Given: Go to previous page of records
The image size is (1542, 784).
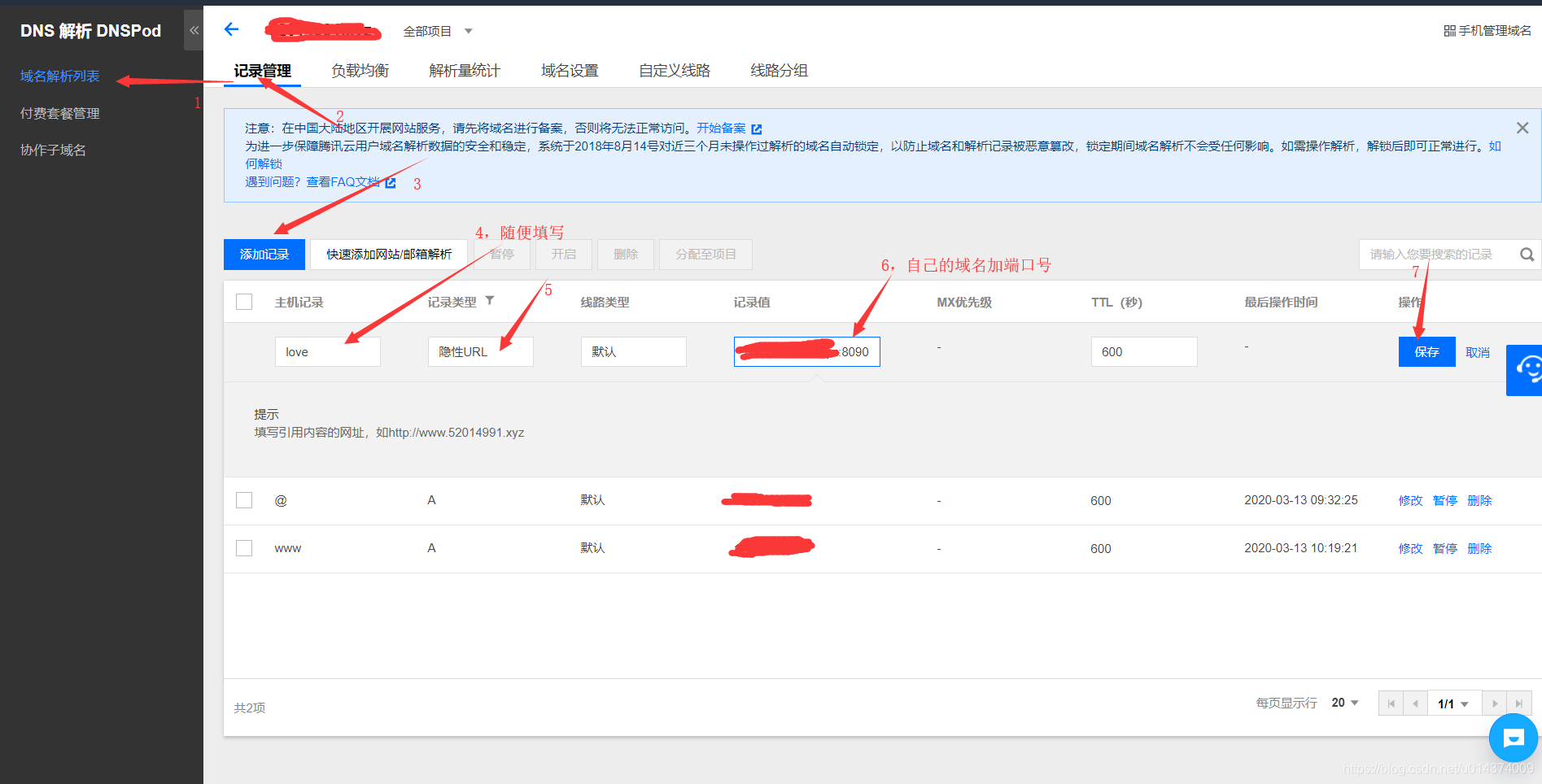Looking at the screenshot, I should tap(1415, 703).
